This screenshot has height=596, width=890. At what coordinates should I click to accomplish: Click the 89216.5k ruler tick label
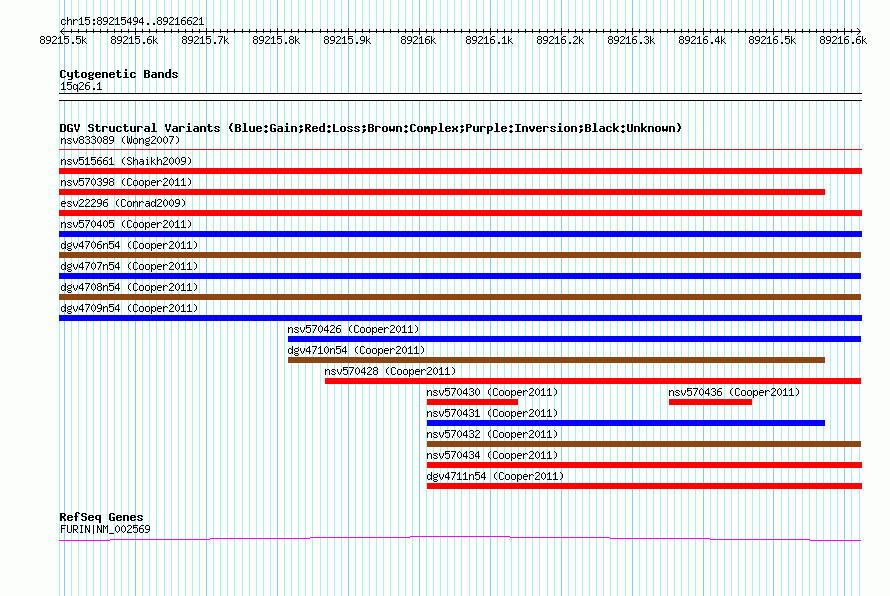773,41
